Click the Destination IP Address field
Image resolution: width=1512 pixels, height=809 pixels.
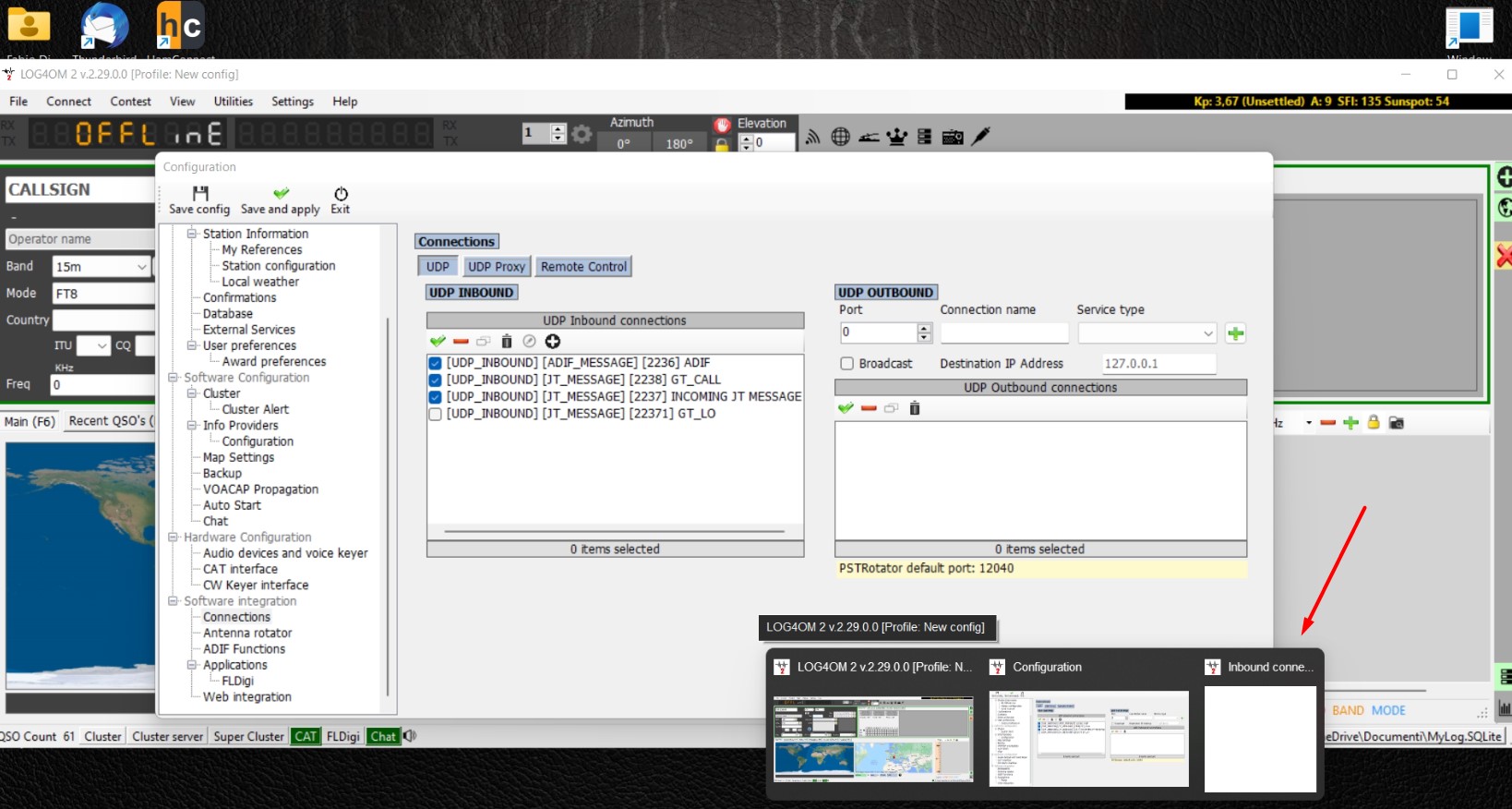[1159, 364]
